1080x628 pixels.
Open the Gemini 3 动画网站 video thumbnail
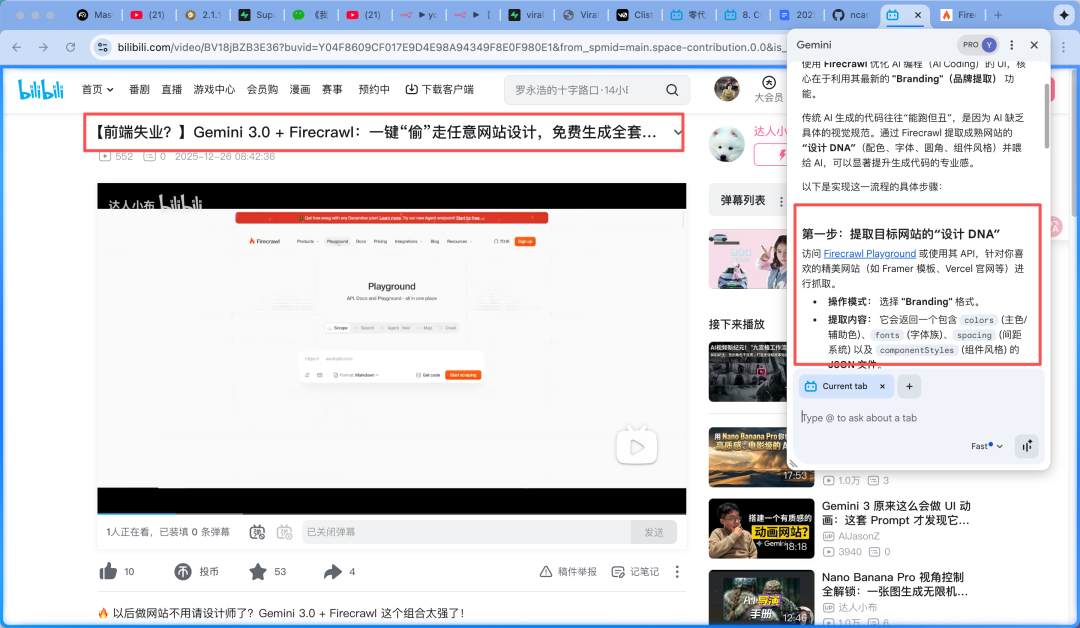(x=761, y=528)
